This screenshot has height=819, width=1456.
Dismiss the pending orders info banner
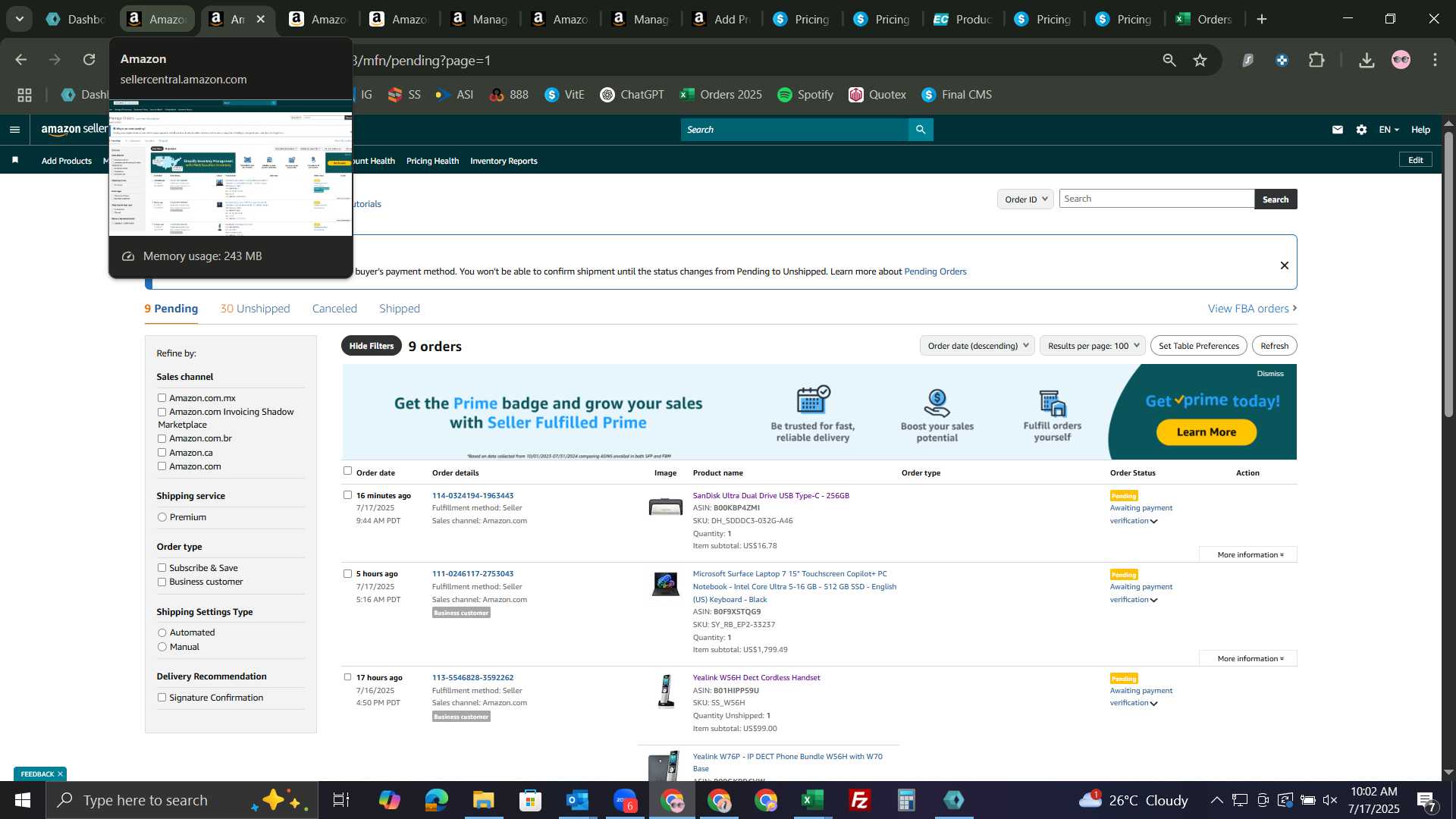coord(1285,265)
